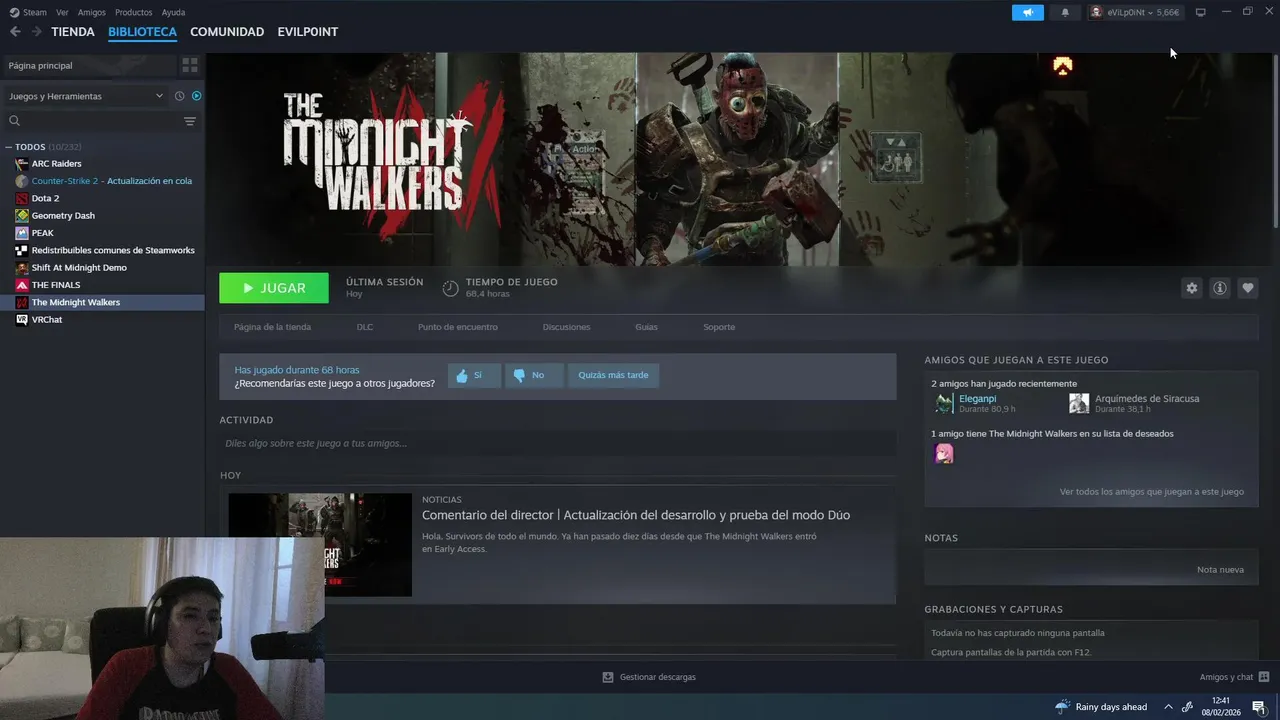This screenshot has height=720, width=1280.
Task: Click the library search magnifier icon
Action: [x=15, y=121]
